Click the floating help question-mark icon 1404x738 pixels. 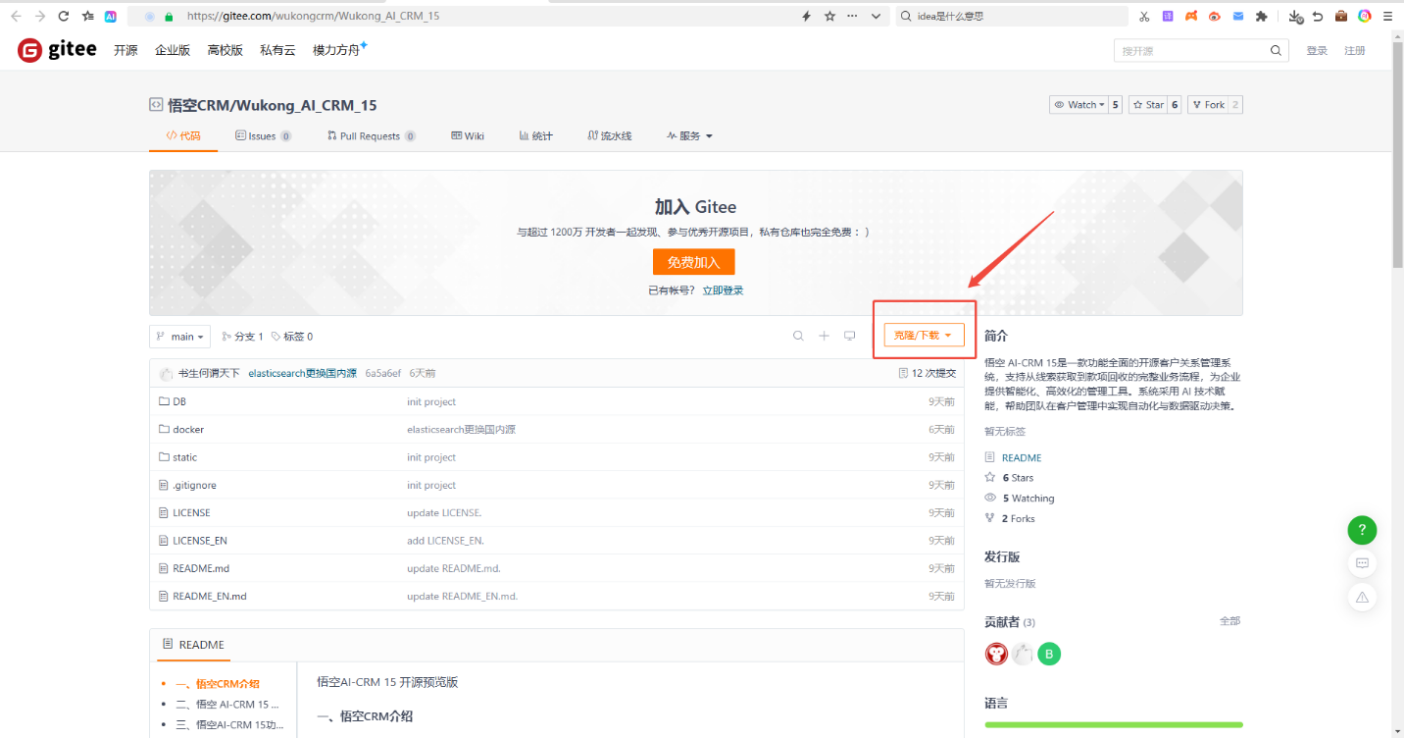(x=1361, y=530)
